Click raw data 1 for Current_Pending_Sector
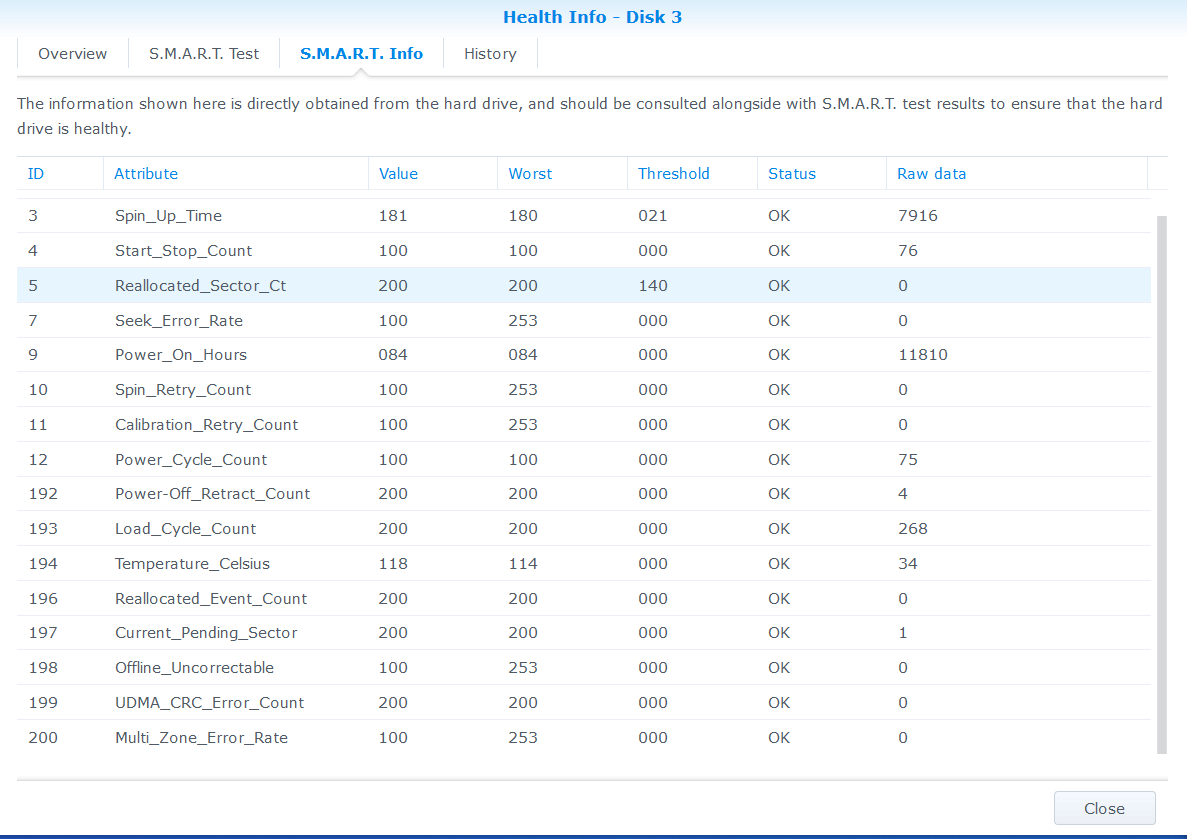The width and height of the screenshot is (1187, 839). pyautogui.click(x=902, y=632)
